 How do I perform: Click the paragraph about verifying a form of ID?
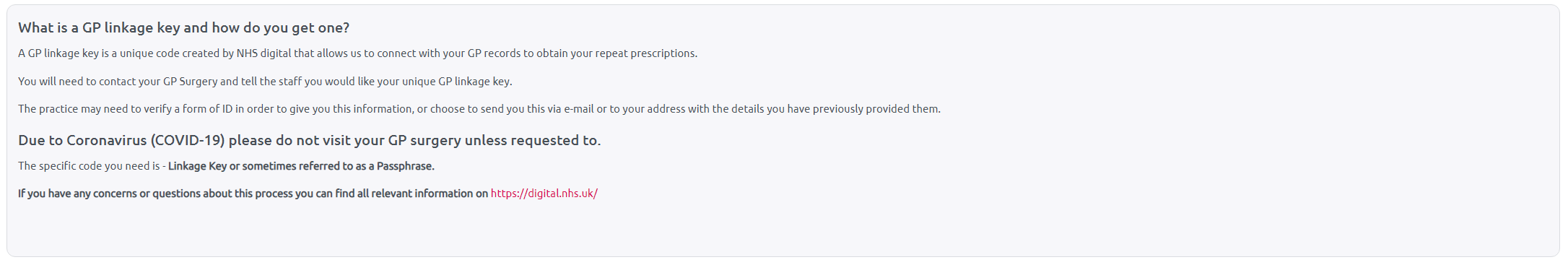click(x=479, y=109)
